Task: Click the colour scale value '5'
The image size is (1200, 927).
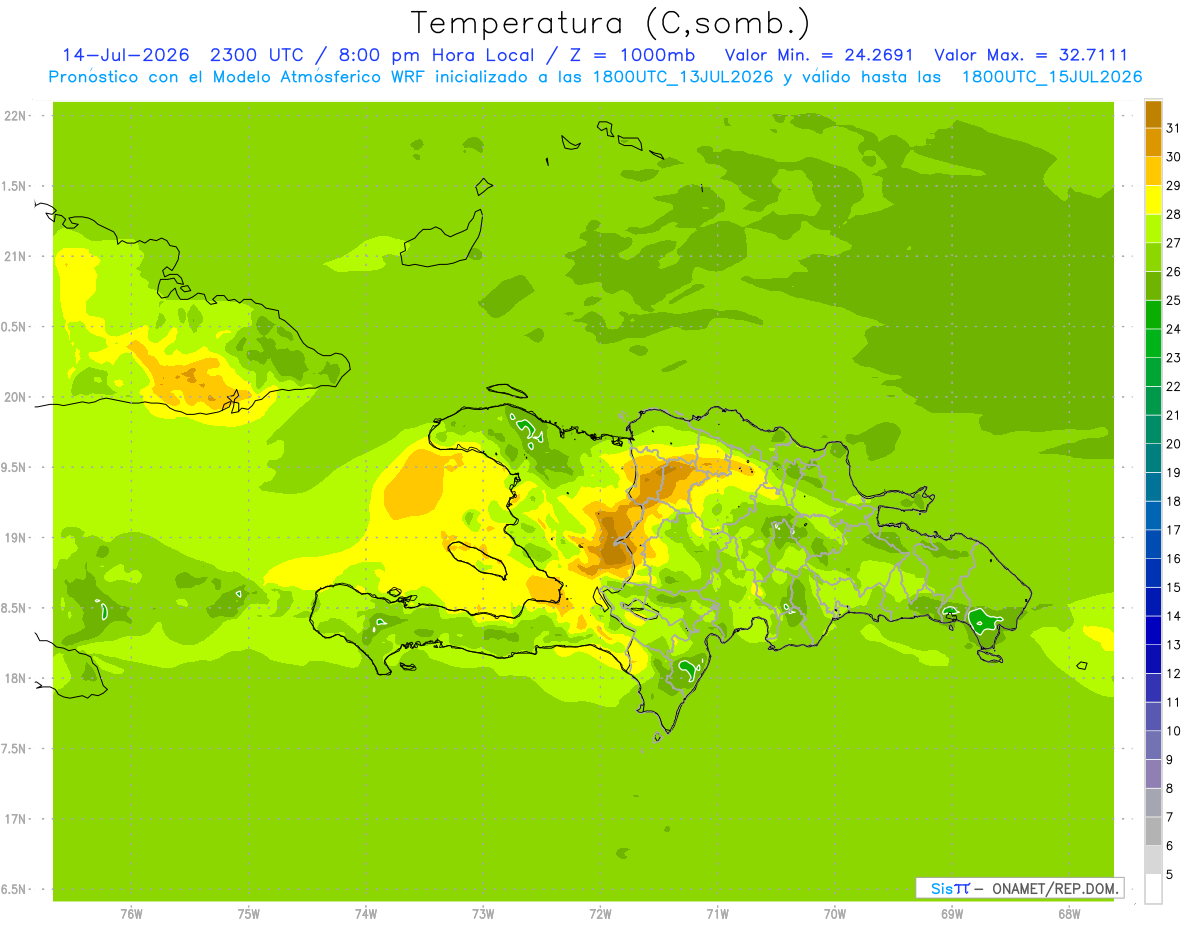Action: pyautogui.click(x=1171, y=875)
